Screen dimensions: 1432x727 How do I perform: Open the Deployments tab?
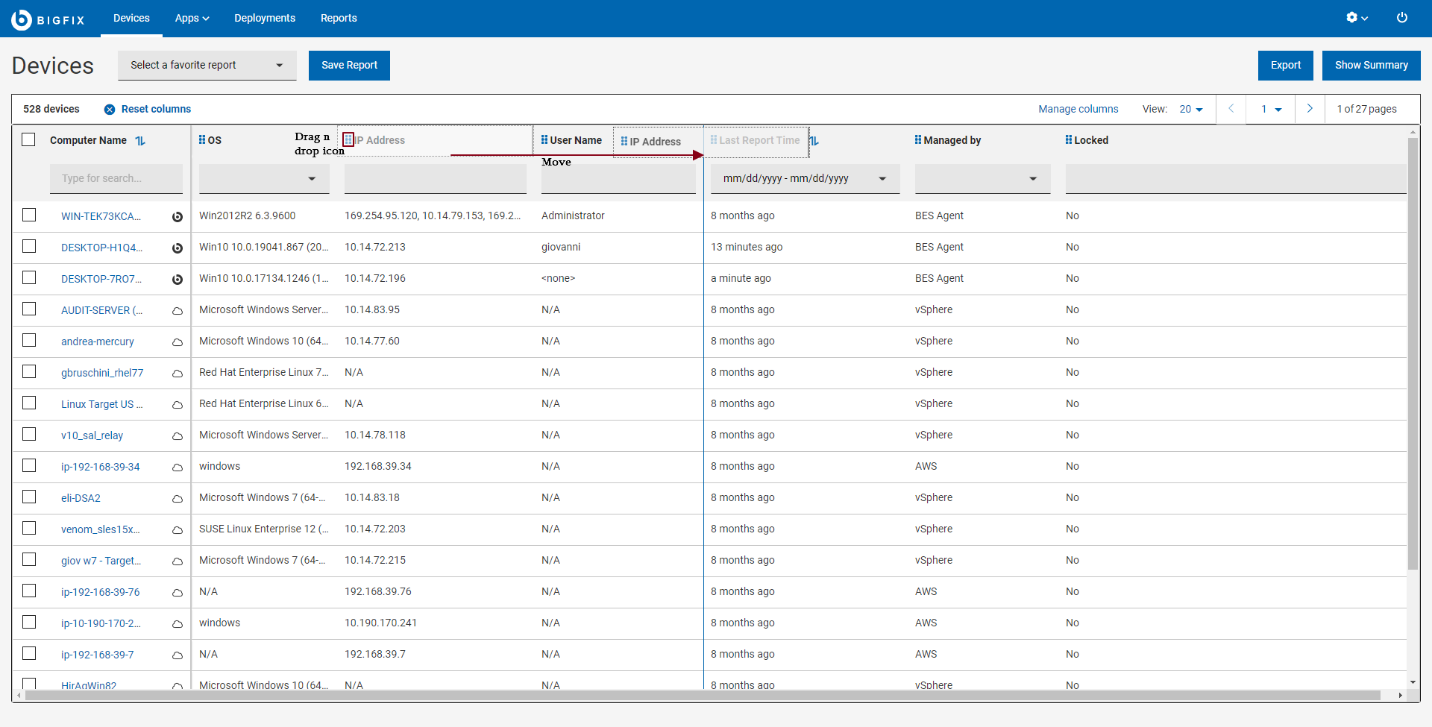(265, 18)
